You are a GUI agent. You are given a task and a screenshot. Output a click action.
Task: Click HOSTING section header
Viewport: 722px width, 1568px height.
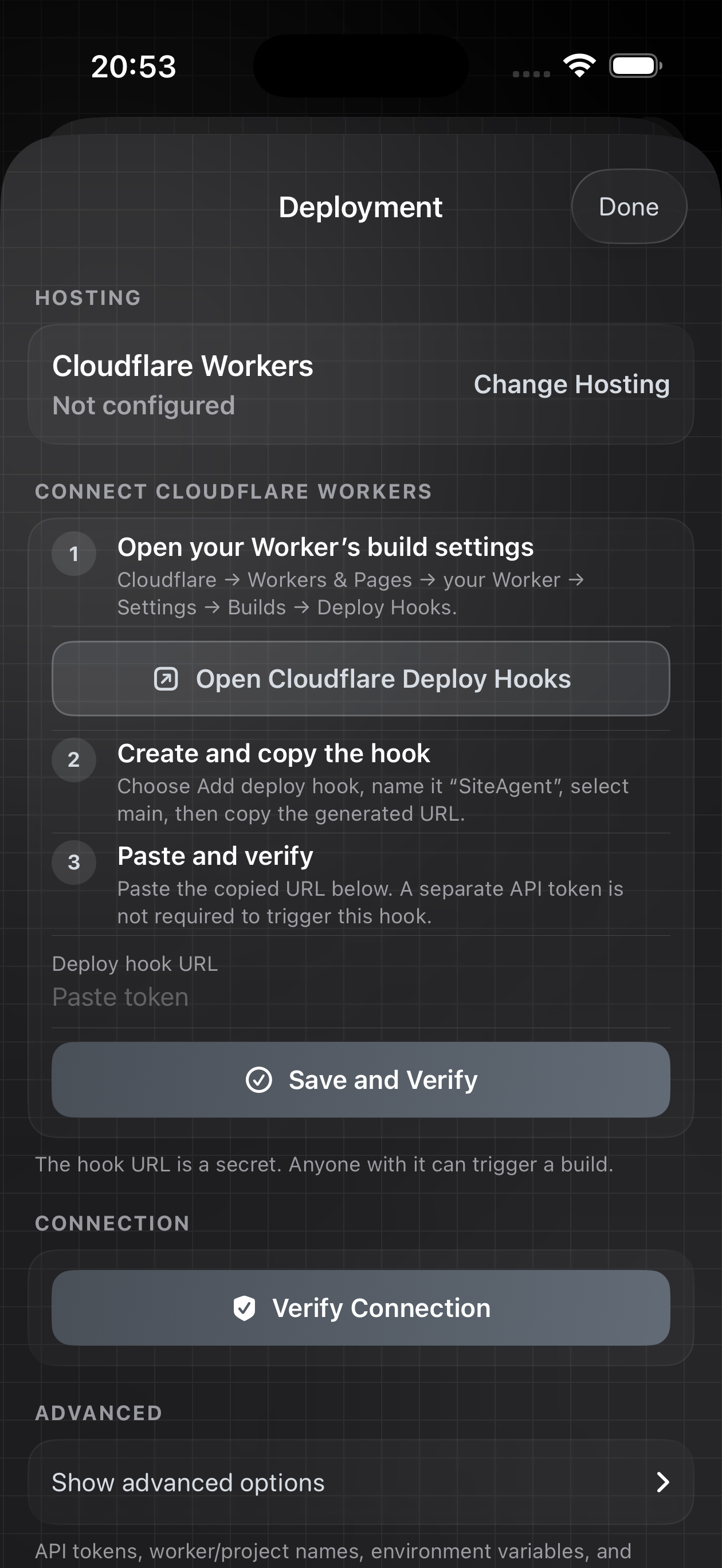(x=88, y=297)
